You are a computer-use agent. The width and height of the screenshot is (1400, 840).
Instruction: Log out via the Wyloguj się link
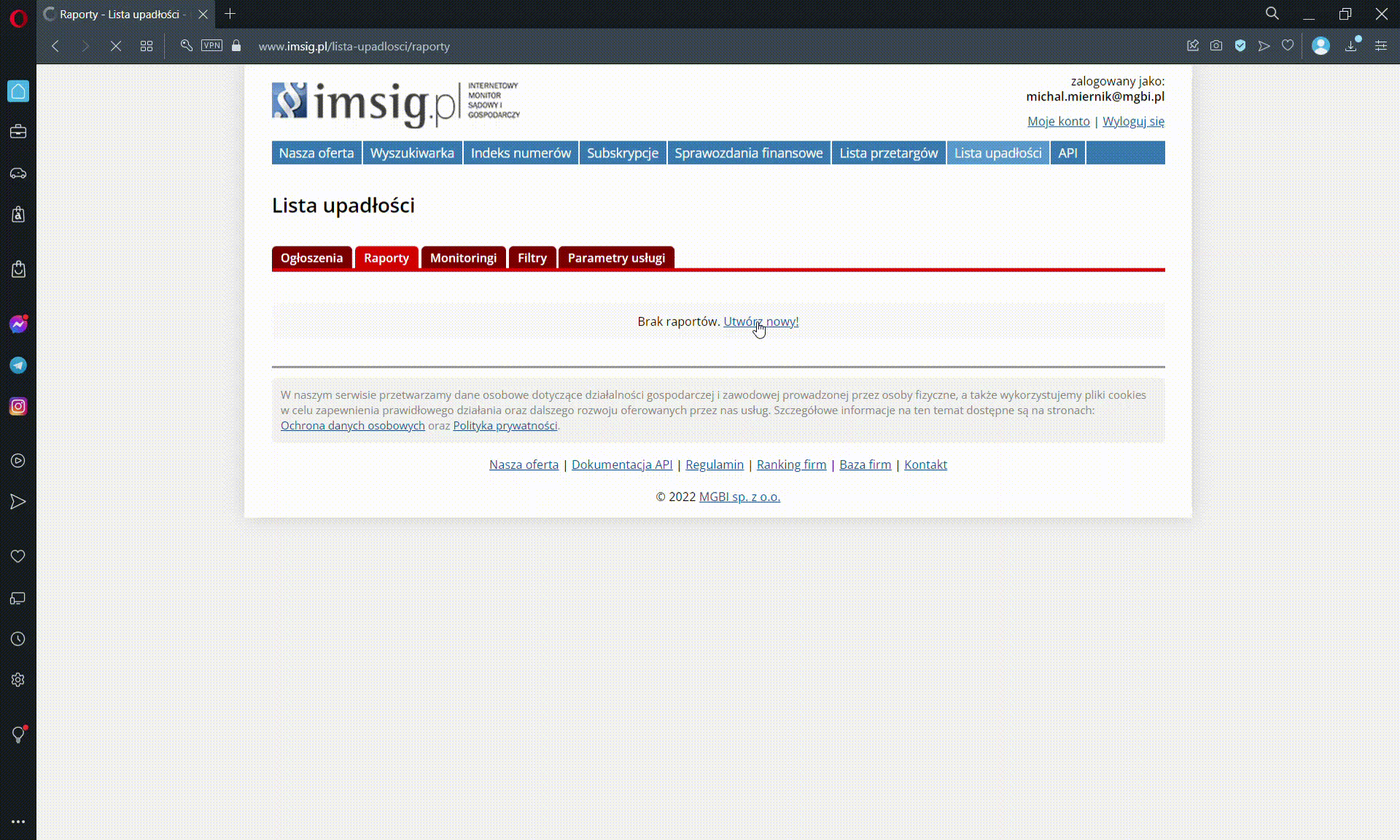pos(1132,121)
